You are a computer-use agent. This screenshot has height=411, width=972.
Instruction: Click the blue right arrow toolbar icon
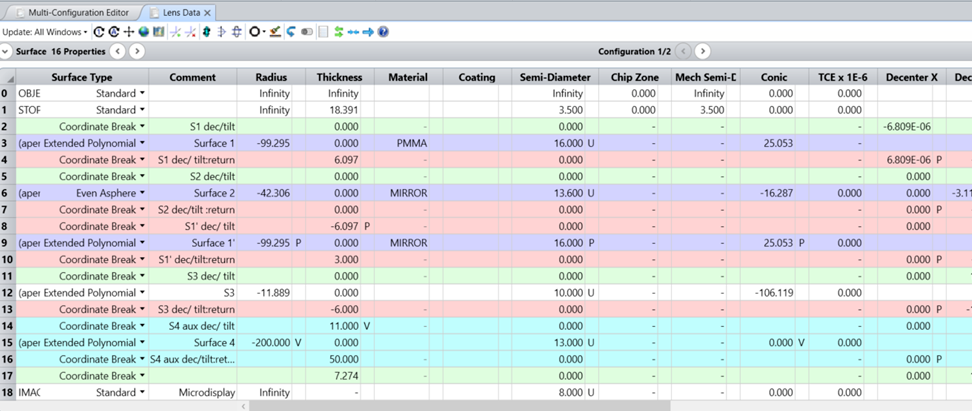(368, 32)
